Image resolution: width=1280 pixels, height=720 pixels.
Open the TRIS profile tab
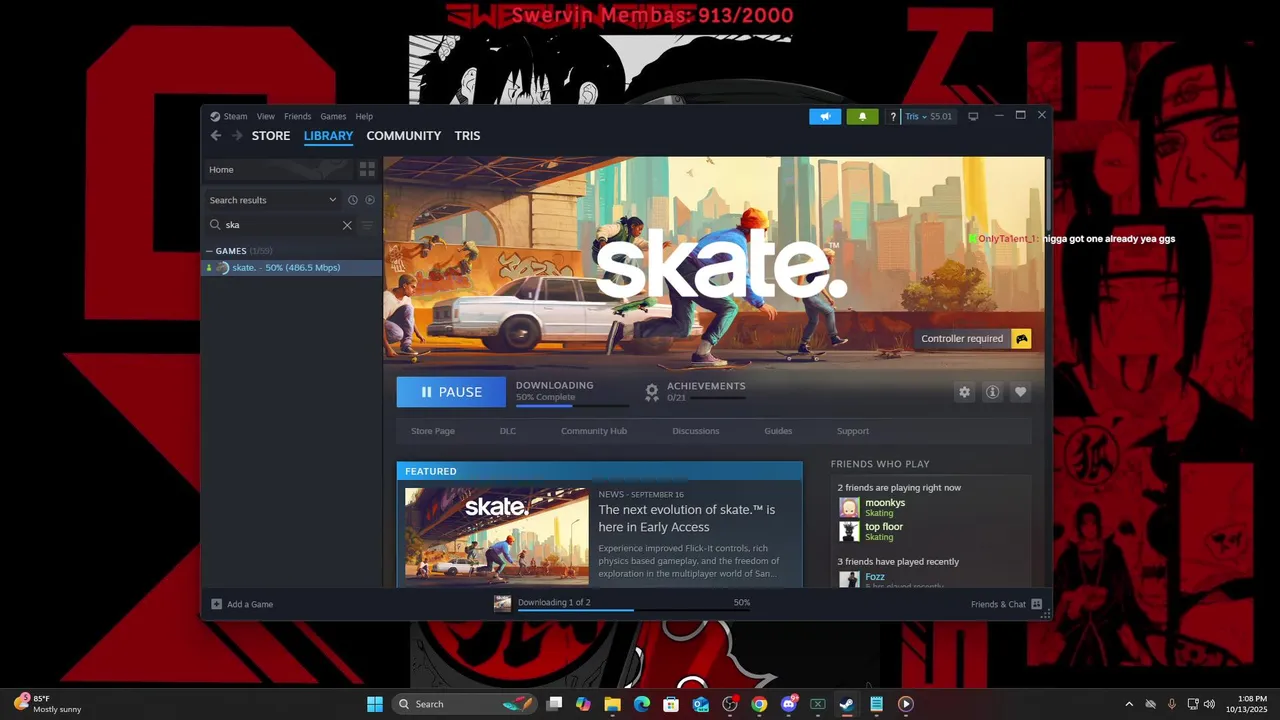coord(467,136)
